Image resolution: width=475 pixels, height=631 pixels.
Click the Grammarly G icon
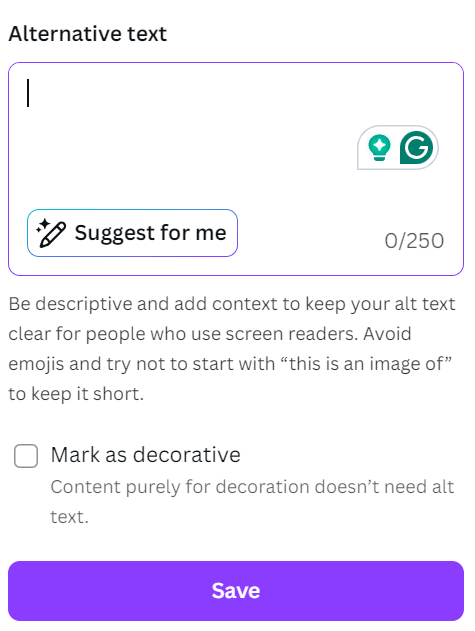tap(417, 147)
